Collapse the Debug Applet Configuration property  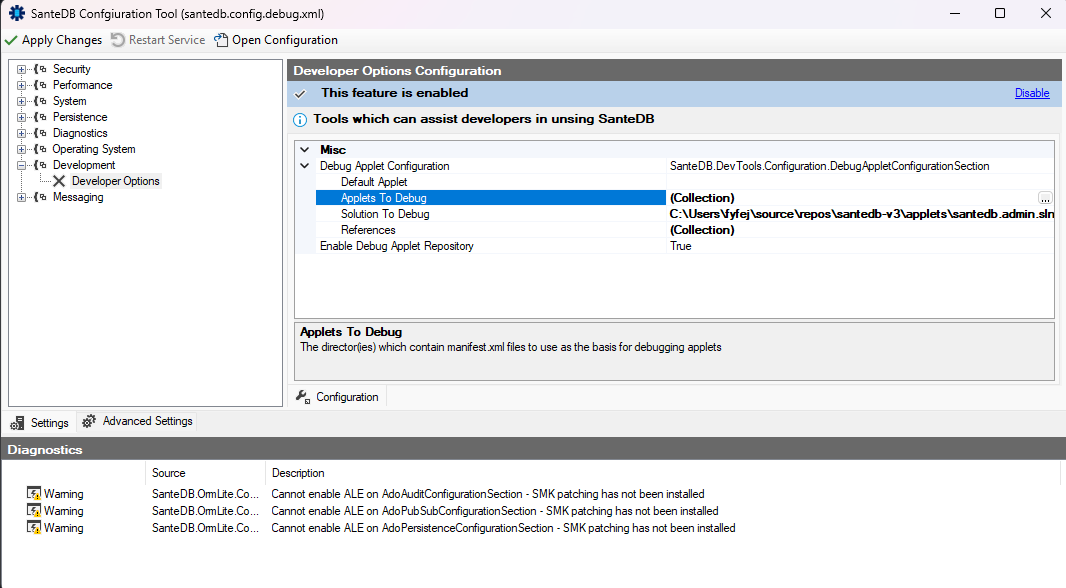point(305,166)
